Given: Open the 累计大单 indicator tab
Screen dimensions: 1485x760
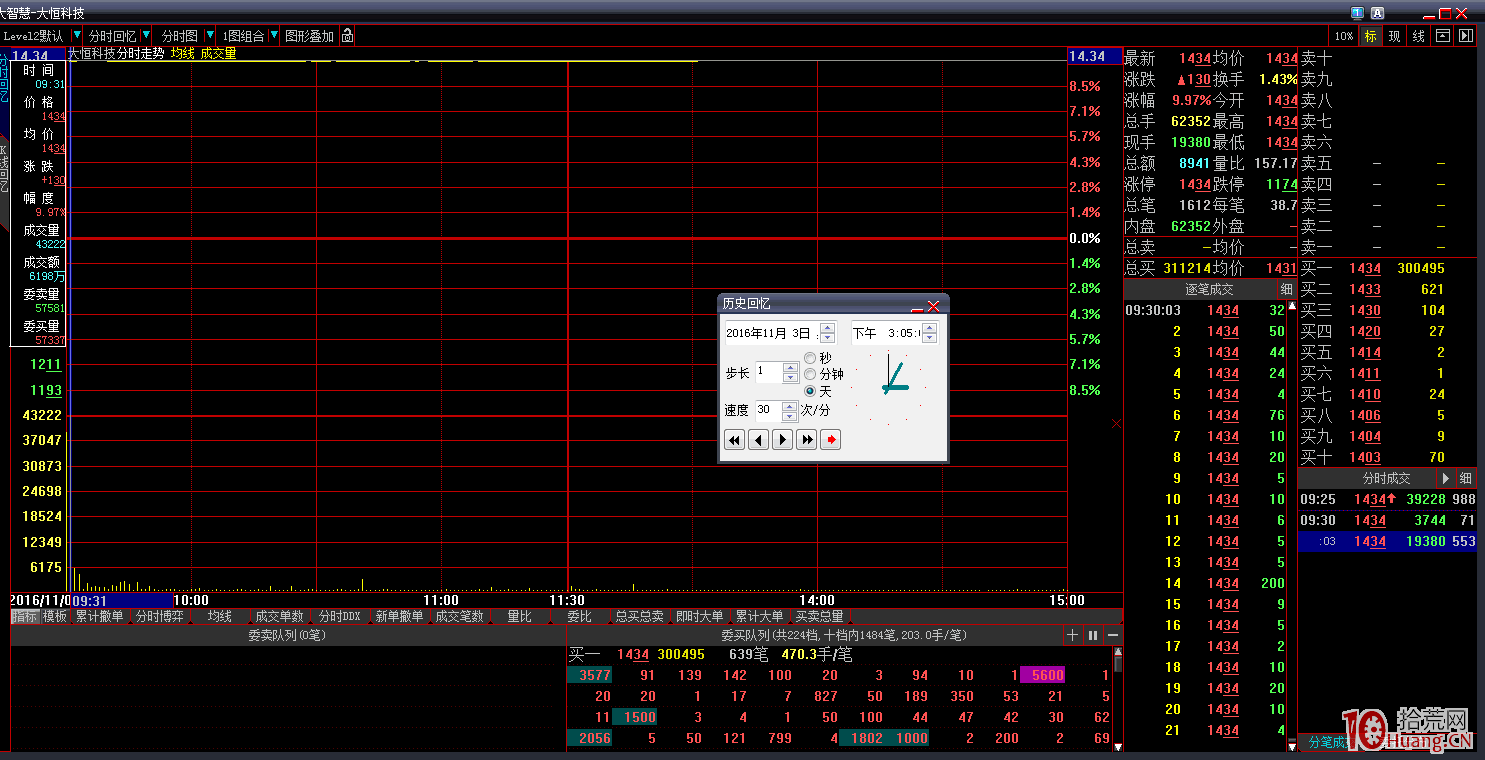Looking at the screenshot, I should 759,617.
